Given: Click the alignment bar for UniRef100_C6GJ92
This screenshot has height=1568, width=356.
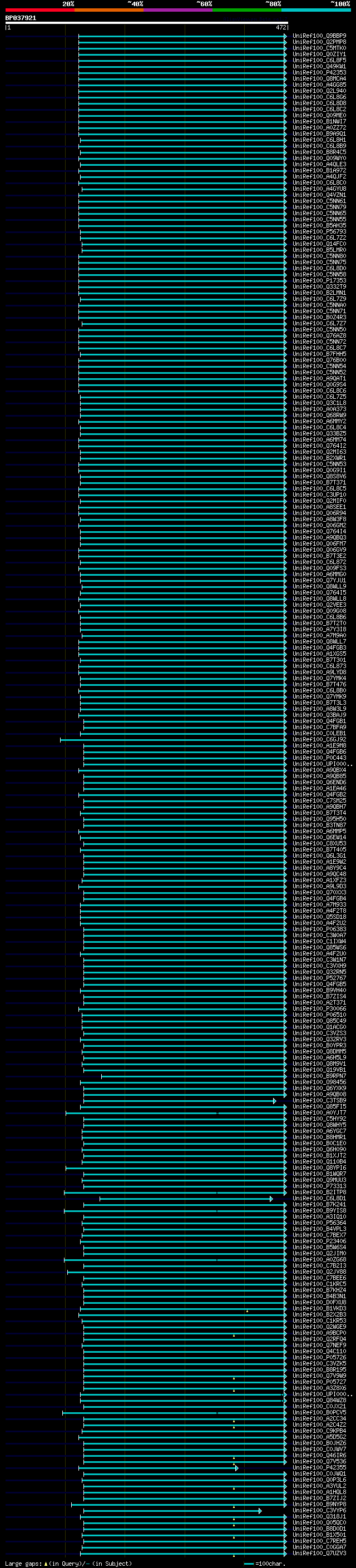Looking at the screenshot, I should point(174,740).
